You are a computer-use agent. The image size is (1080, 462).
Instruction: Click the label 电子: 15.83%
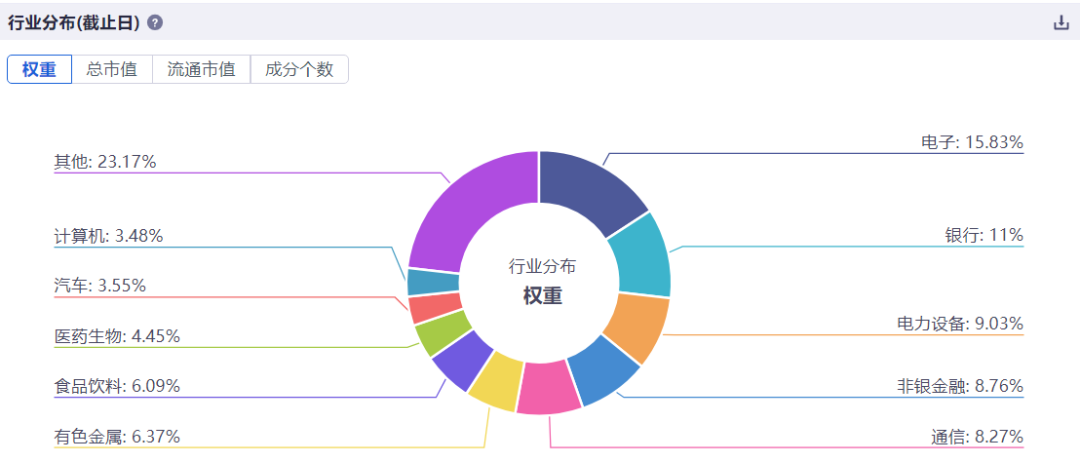click(972, 143)
